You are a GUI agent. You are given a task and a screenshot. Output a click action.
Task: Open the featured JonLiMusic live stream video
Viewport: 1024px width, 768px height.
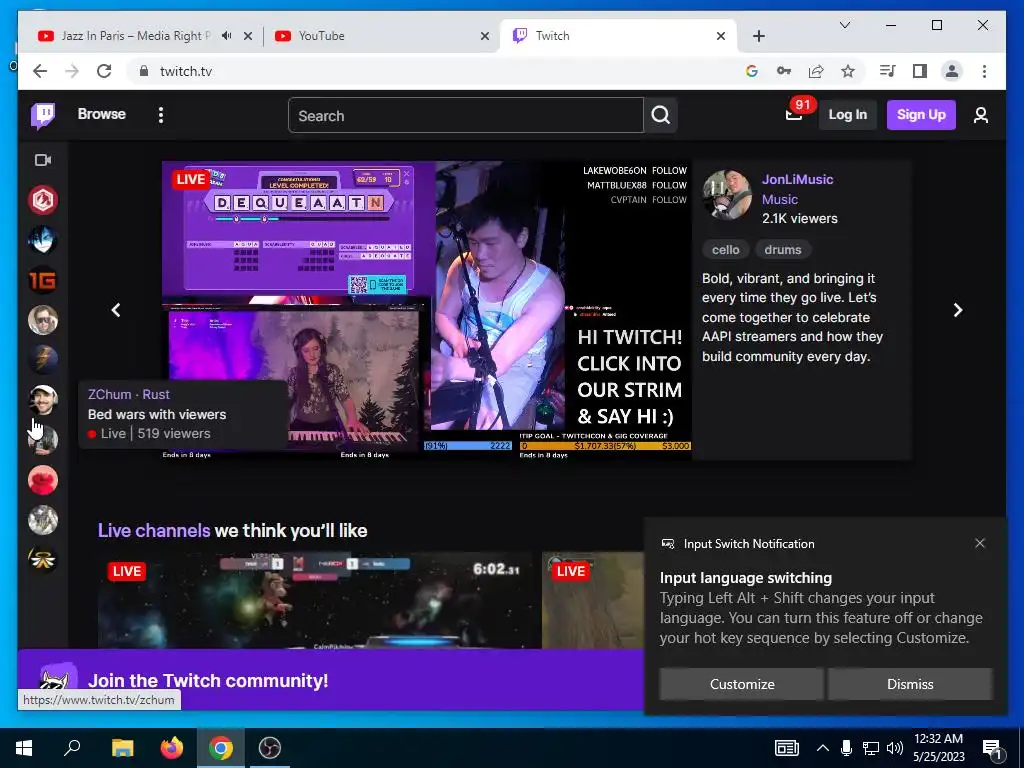[x=427, y=310]
